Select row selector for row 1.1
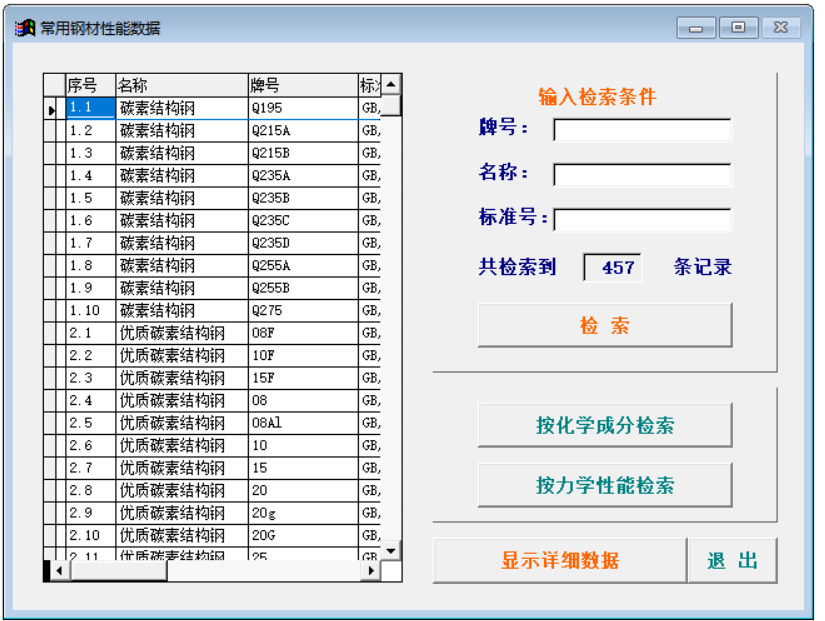 coord(53,108)
